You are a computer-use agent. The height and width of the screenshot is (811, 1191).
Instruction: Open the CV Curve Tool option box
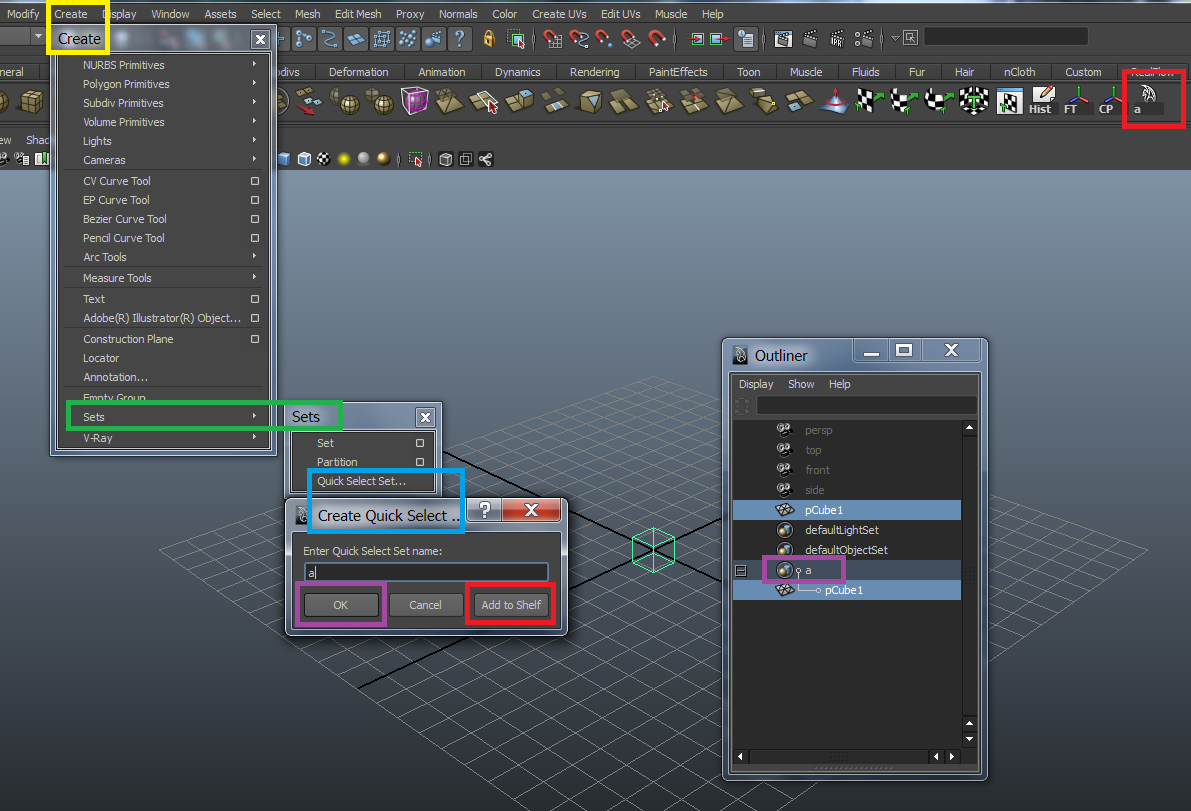point(255,181)
